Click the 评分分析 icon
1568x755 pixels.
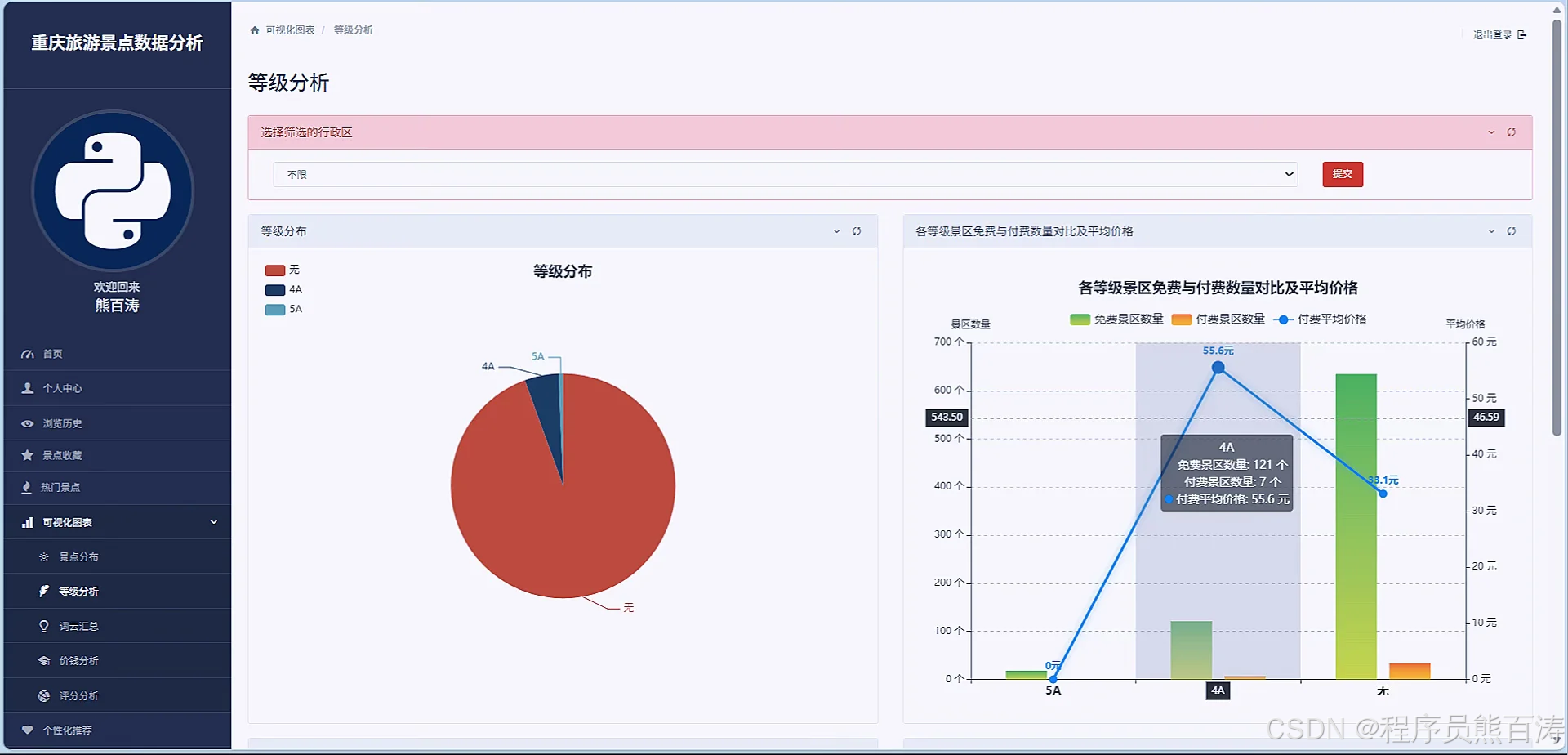tap(44, 696)
